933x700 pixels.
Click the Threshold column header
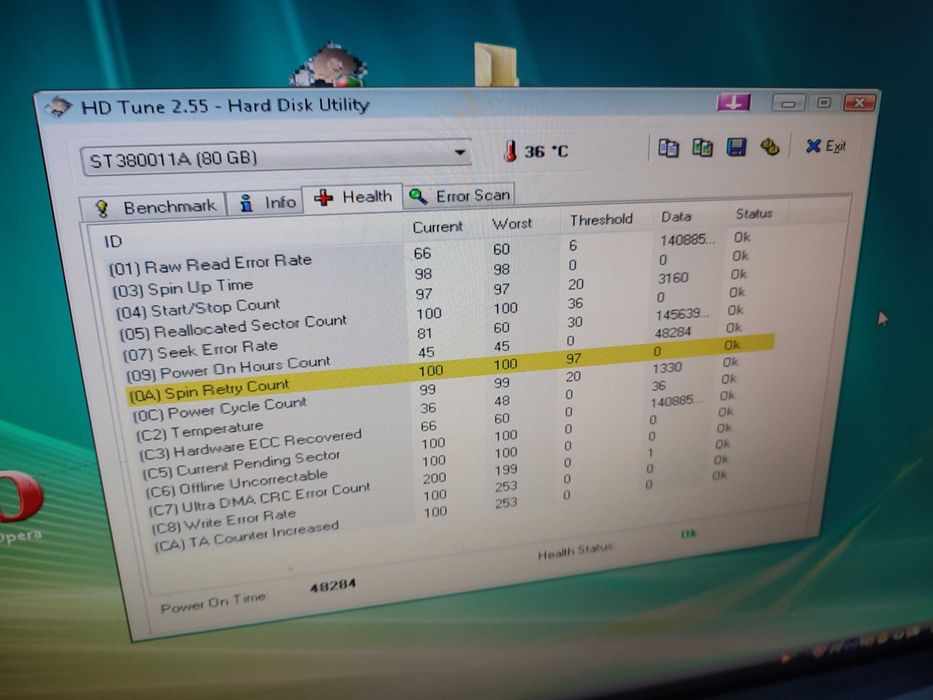(601, 220)
